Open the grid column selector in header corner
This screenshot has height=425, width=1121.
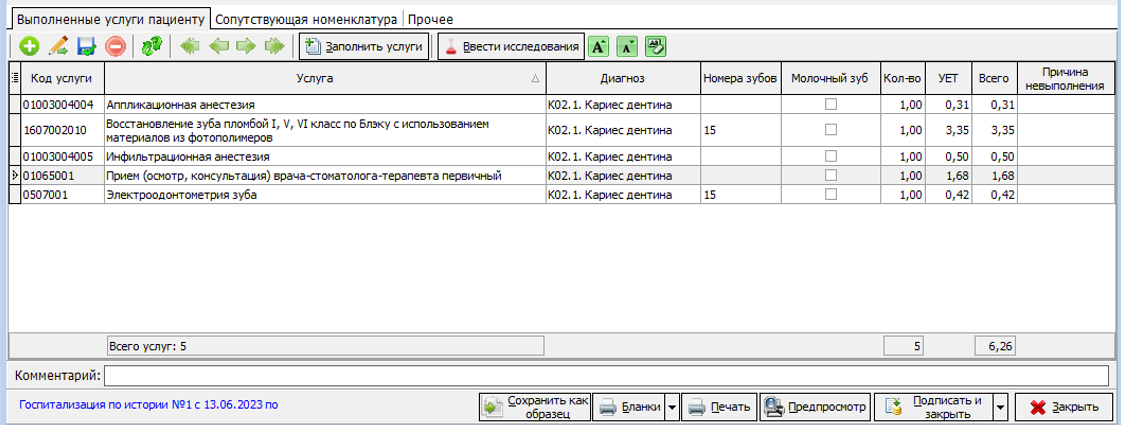coord(14,78)
